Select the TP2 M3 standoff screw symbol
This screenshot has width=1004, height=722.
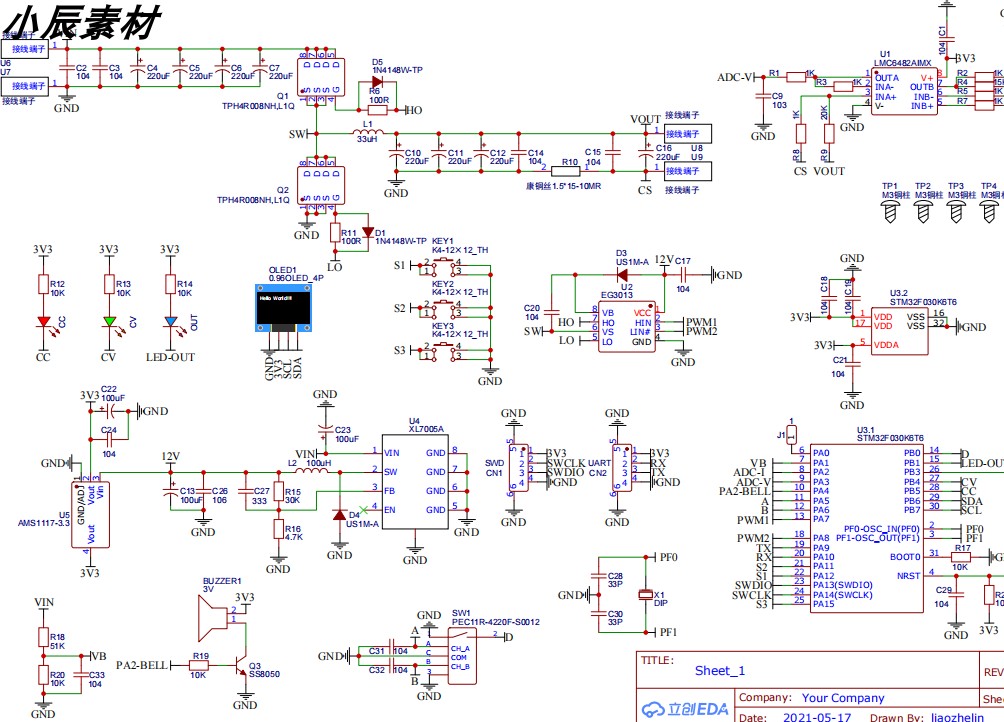click(923, 211)
